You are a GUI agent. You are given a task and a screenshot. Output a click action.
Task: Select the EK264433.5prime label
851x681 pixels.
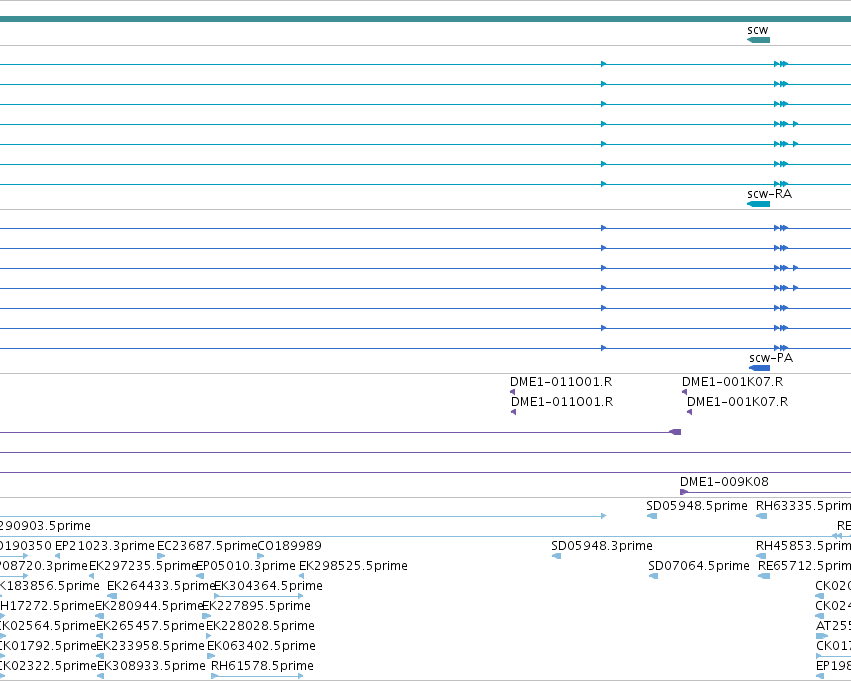161,585
